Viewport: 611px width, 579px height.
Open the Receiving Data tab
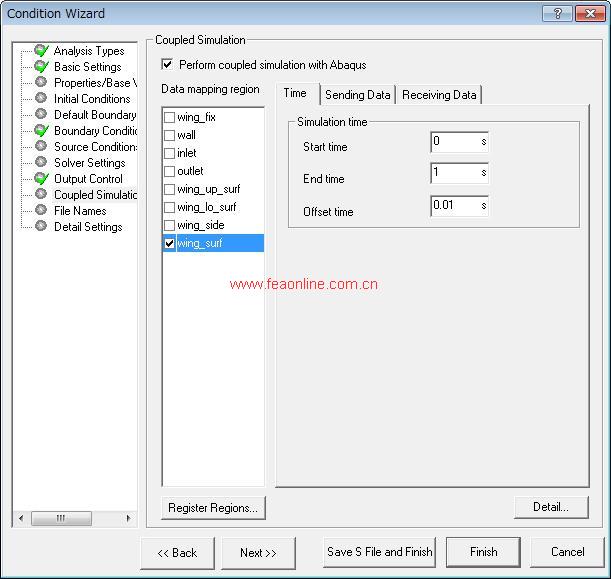click(x=439, y=95)
